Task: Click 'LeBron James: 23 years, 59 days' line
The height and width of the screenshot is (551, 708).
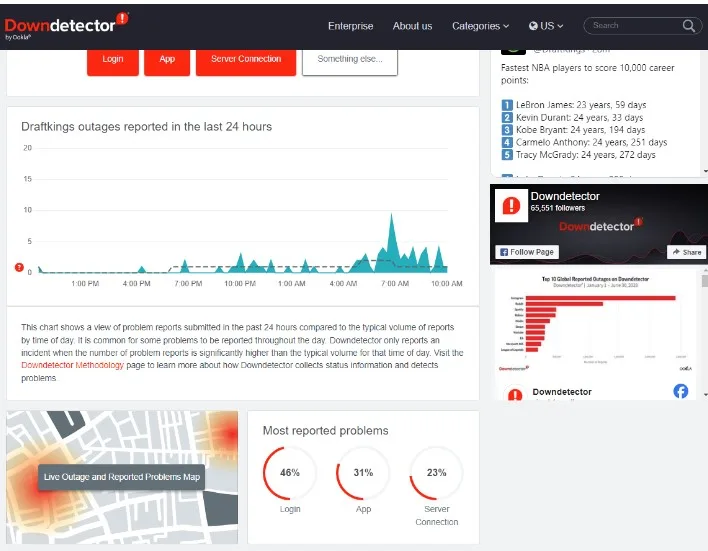Action: pyautogui.click(x=574, y=105)
